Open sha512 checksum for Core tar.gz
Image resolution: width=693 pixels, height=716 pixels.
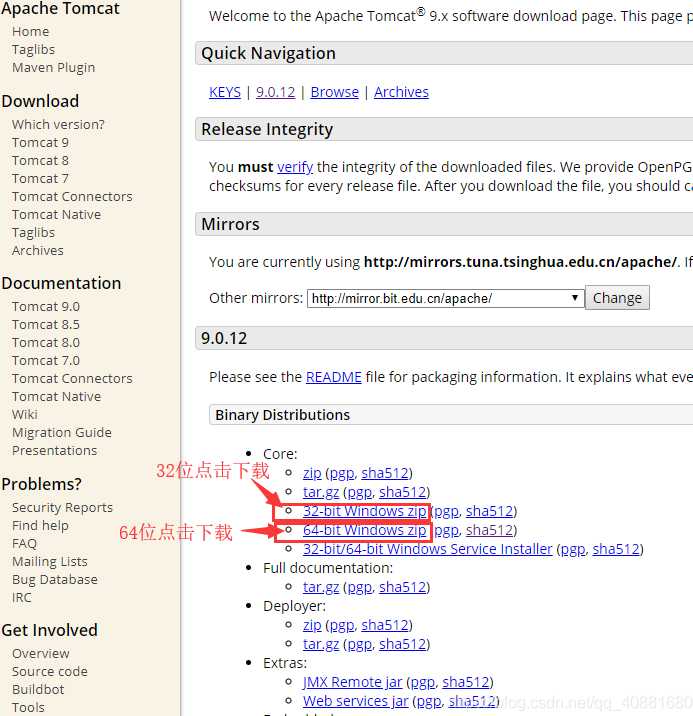(403, 492)
